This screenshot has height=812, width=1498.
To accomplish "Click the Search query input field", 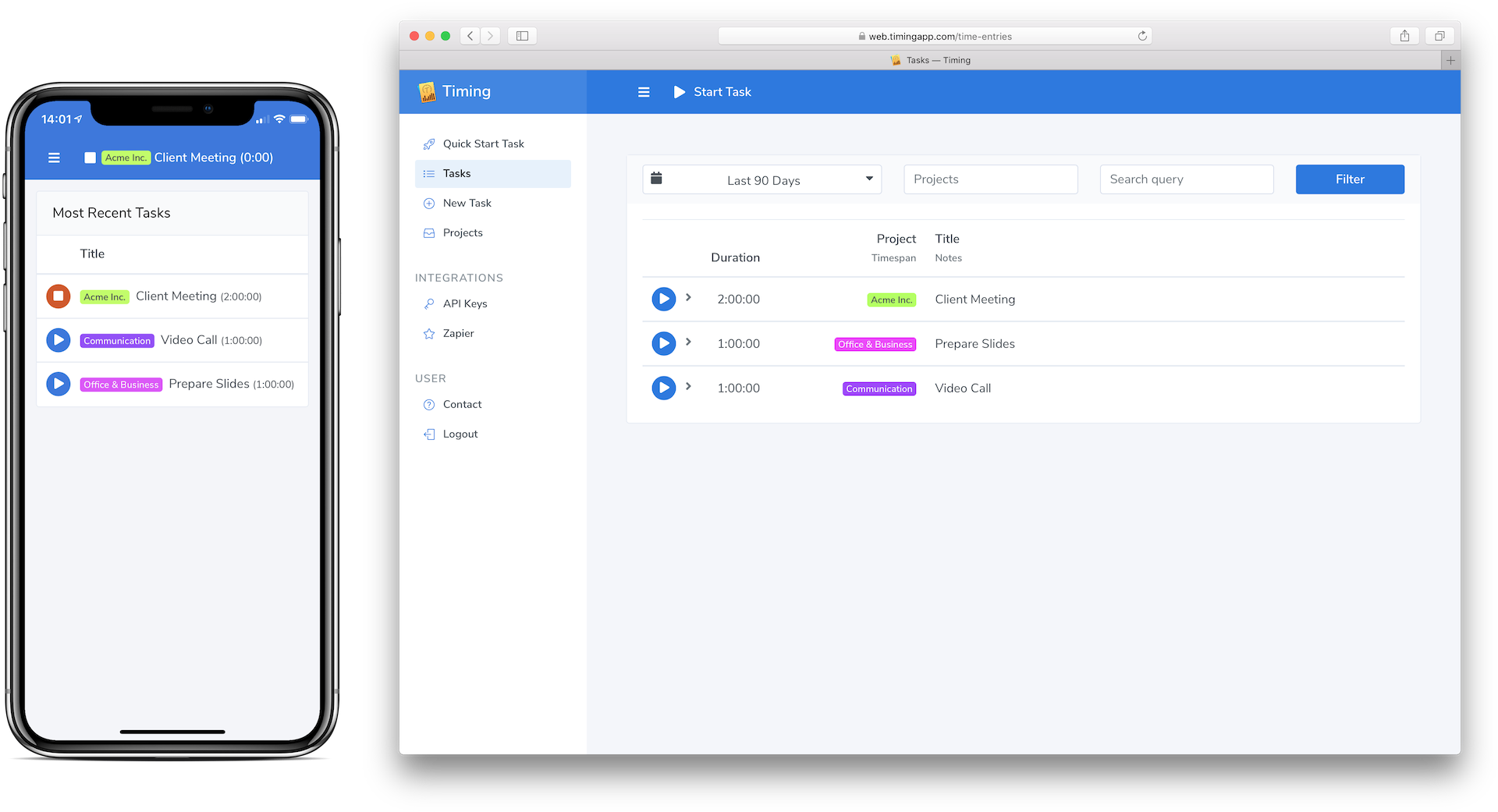I will 1186,179.
